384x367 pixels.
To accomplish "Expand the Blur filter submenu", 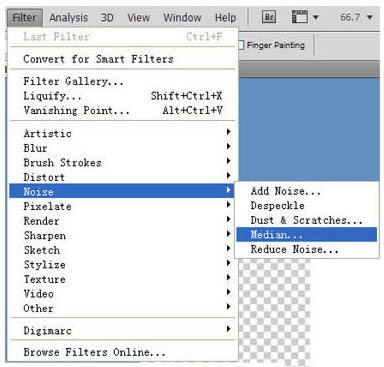I will pos(123,148).
